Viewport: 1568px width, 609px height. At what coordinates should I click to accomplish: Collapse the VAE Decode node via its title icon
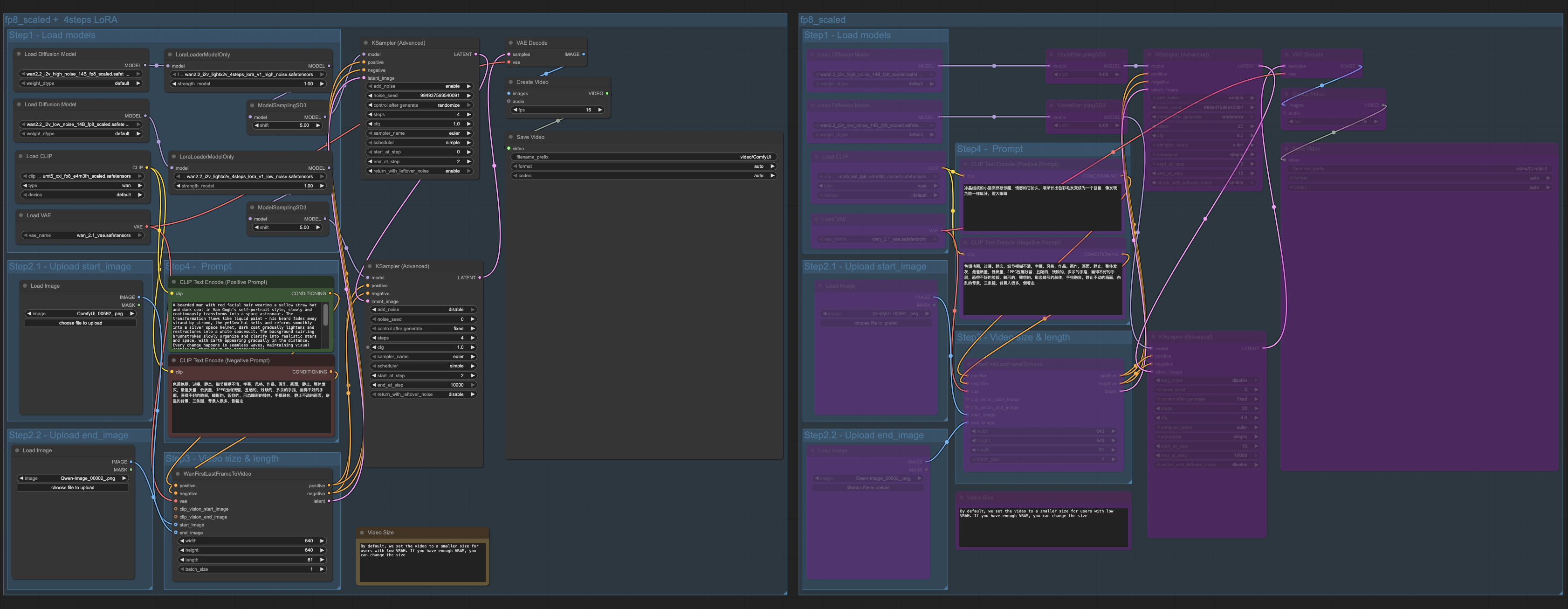[510, 42]
